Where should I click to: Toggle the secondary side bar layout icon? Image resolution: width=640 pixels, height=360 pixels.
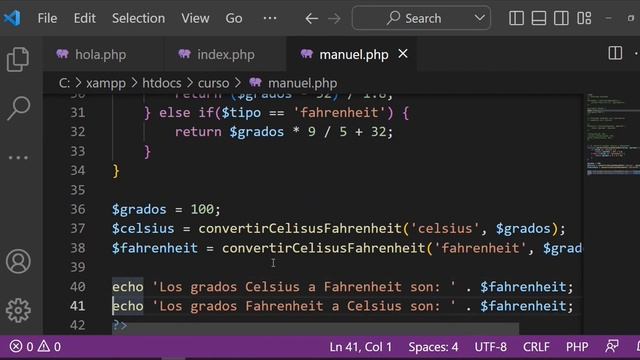[561, 18]
